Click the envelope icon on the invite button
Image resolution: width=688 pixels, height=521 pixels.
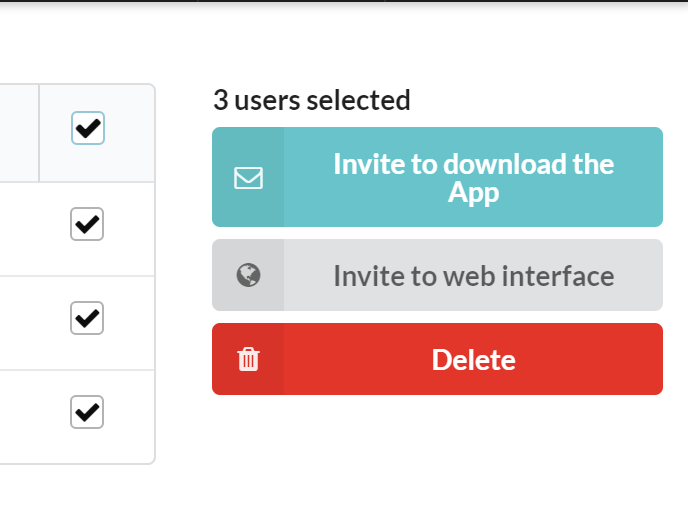[x=248, y=178]
